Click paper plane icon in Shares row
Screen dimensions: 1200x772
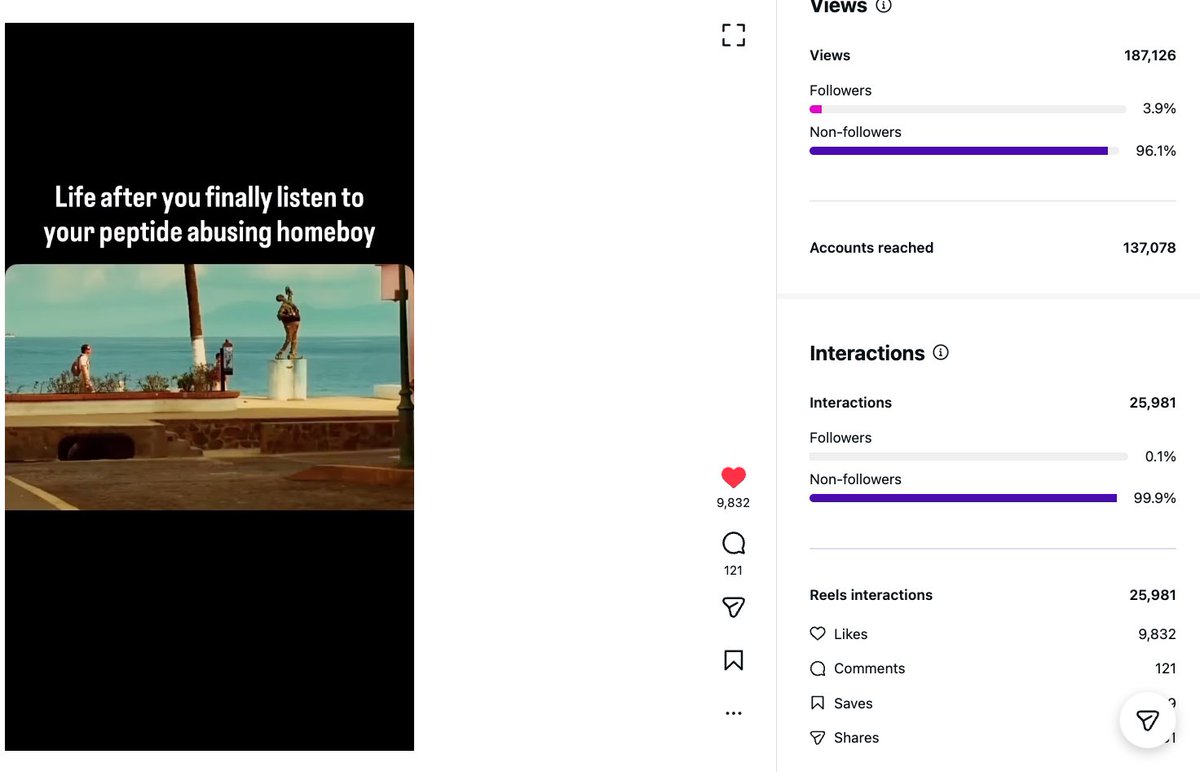click(x=817, y=738)
